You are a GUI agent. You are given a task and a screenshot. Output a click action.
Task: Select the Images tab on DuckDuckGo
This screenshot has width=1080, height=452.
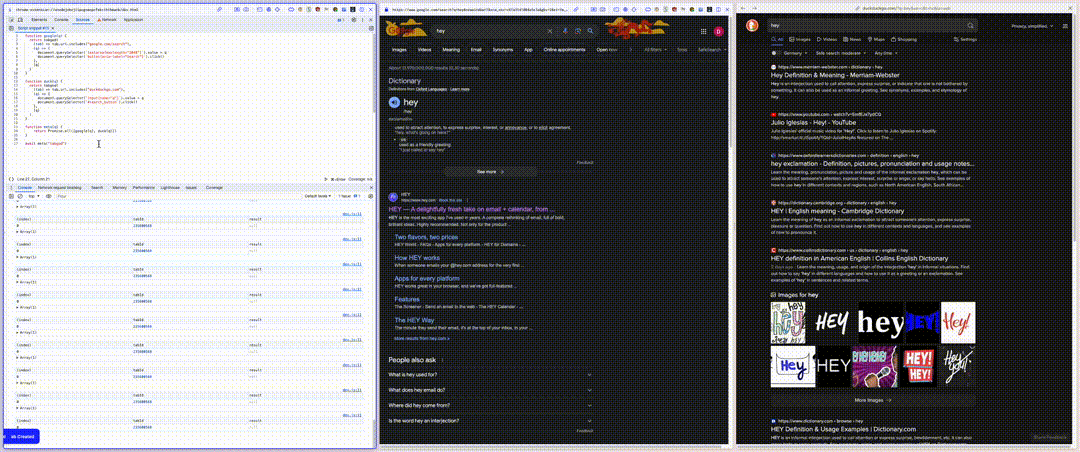click(x=800, y=40)
